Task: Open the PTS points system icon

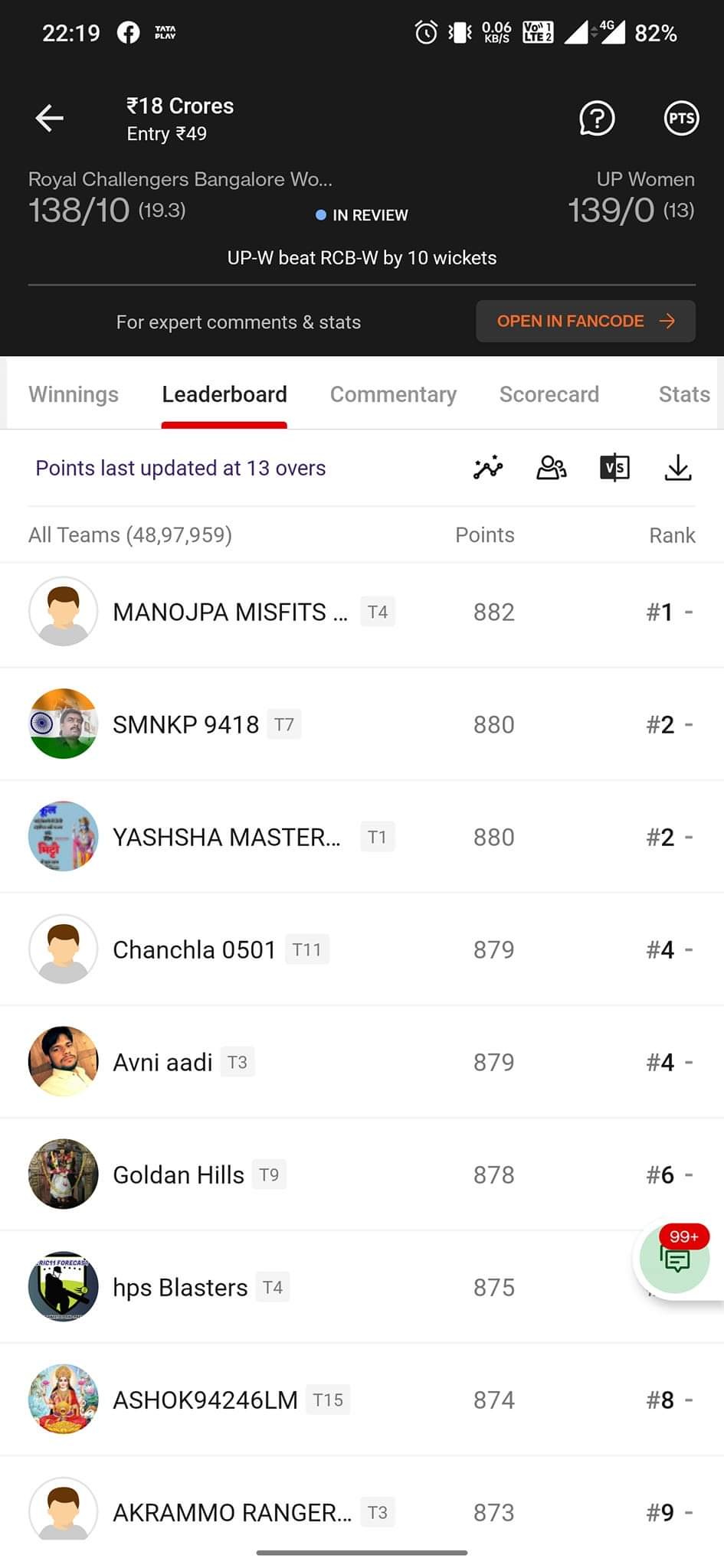Action: (x=681, y=118)
